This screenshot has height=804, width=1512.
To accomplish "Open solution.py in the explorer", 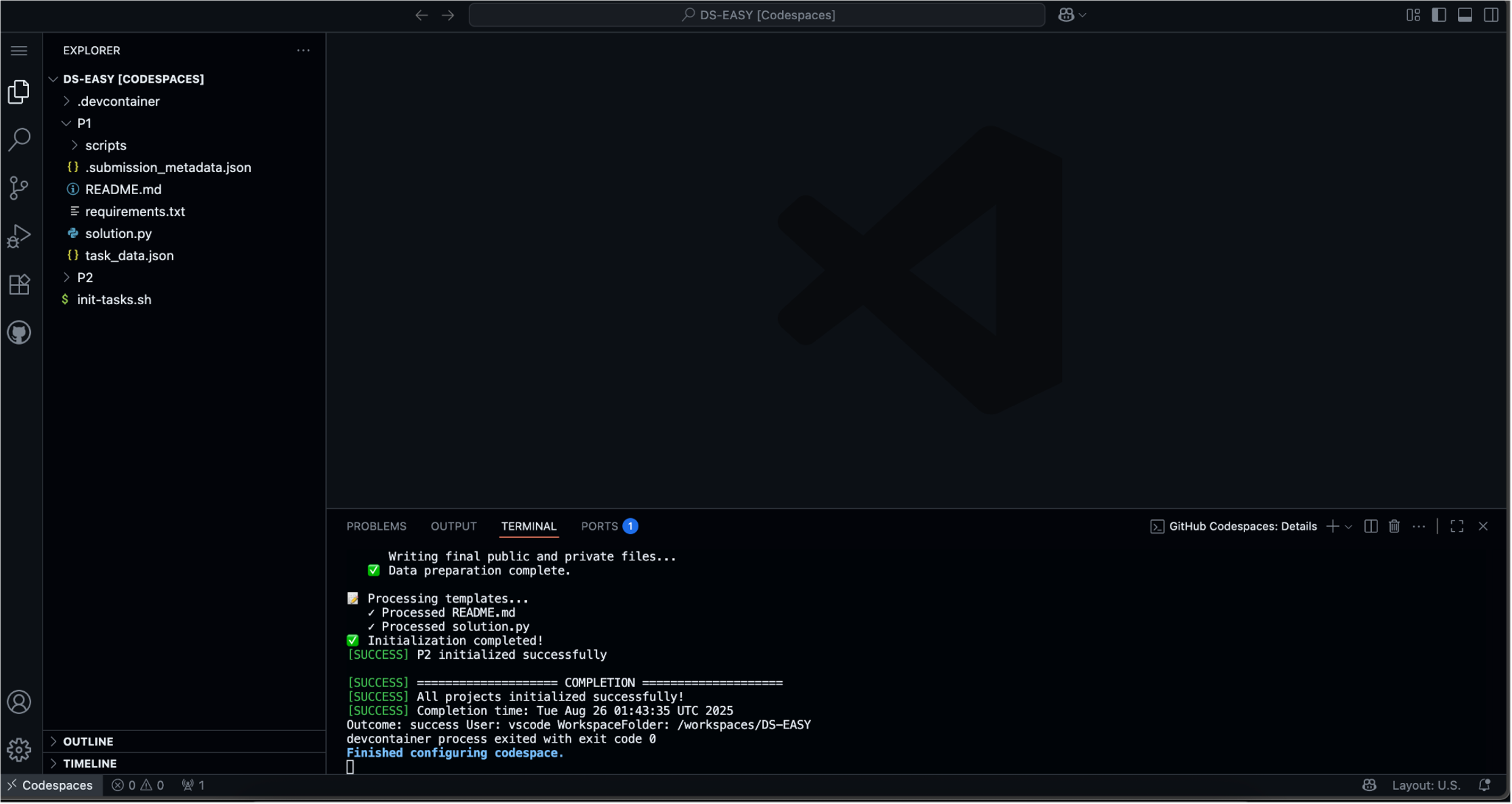I will (118, 233).
